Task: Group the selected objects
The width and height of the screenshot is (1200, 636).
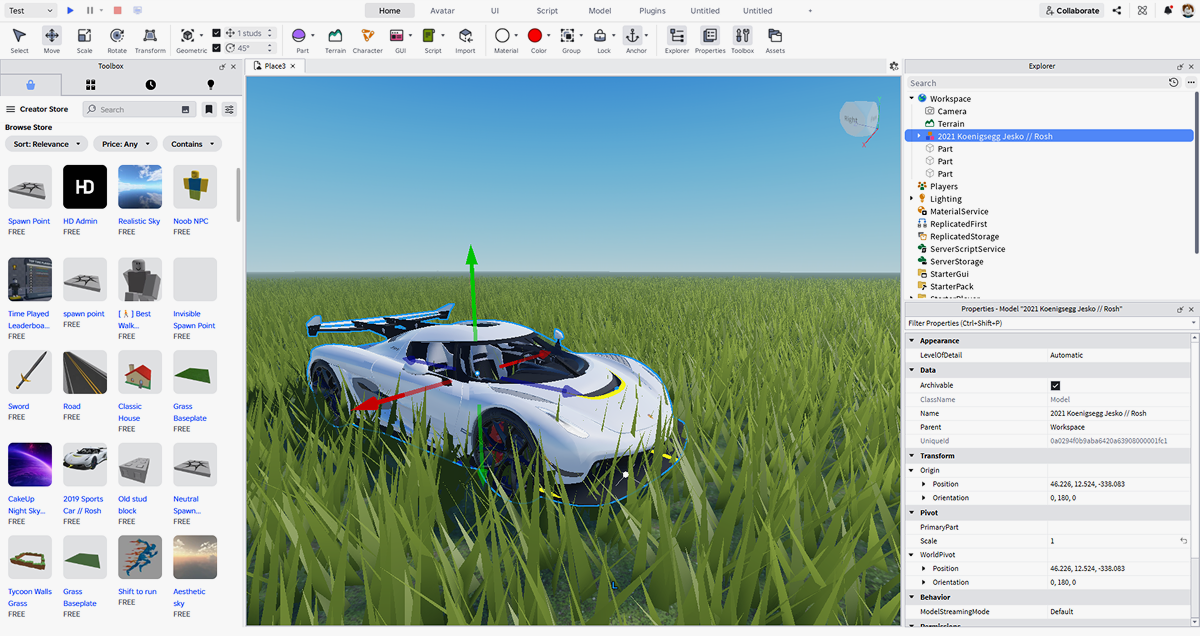Action: click(x=567, y=40)
